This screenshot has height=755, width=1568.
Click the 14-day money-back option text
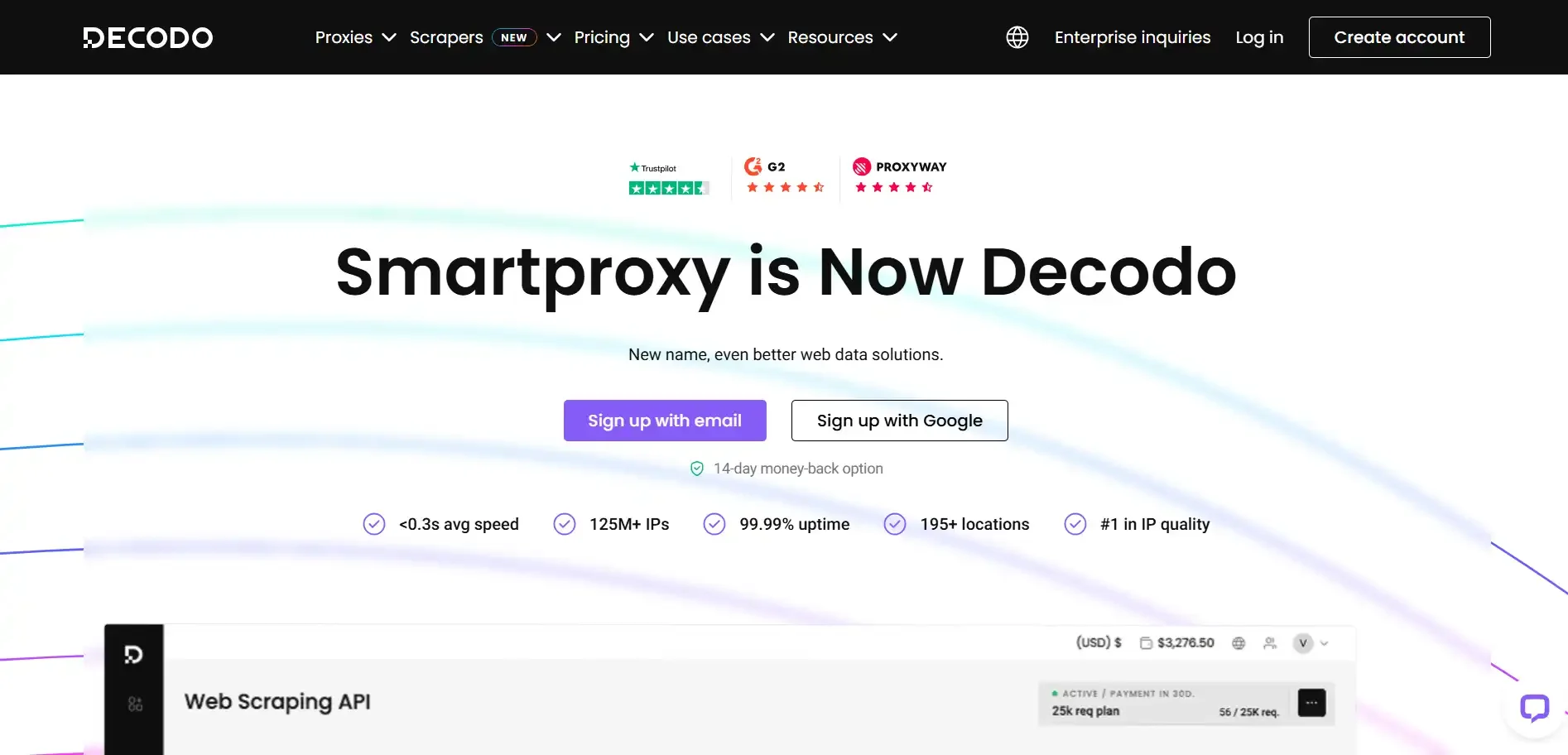coord(798,469)
